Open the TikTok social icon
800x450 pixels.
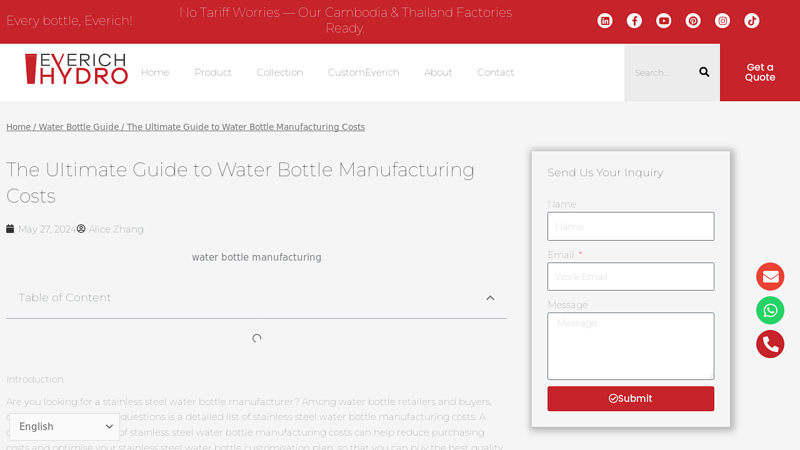[x=752, y=21]
